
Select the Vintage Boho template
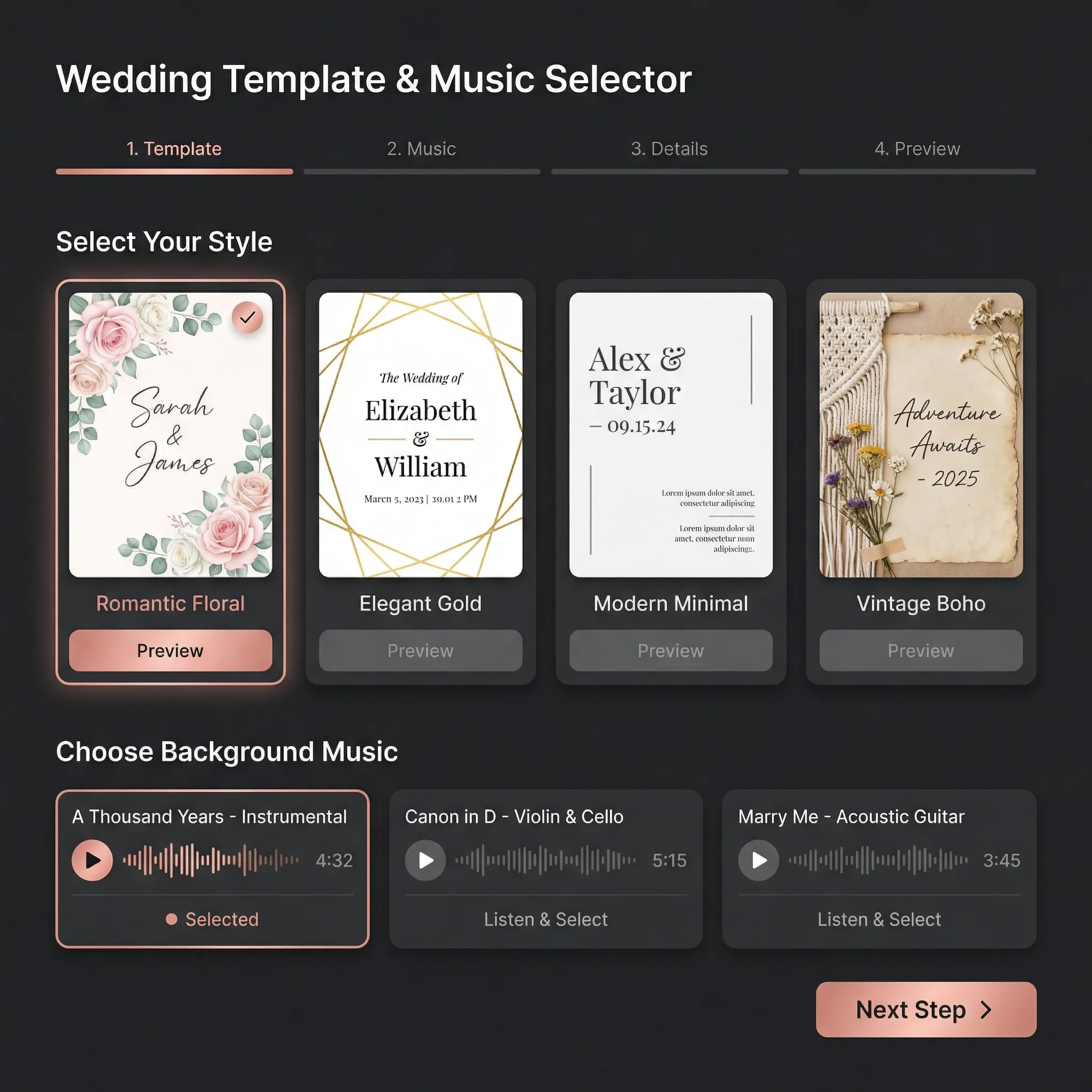point(920,435)
